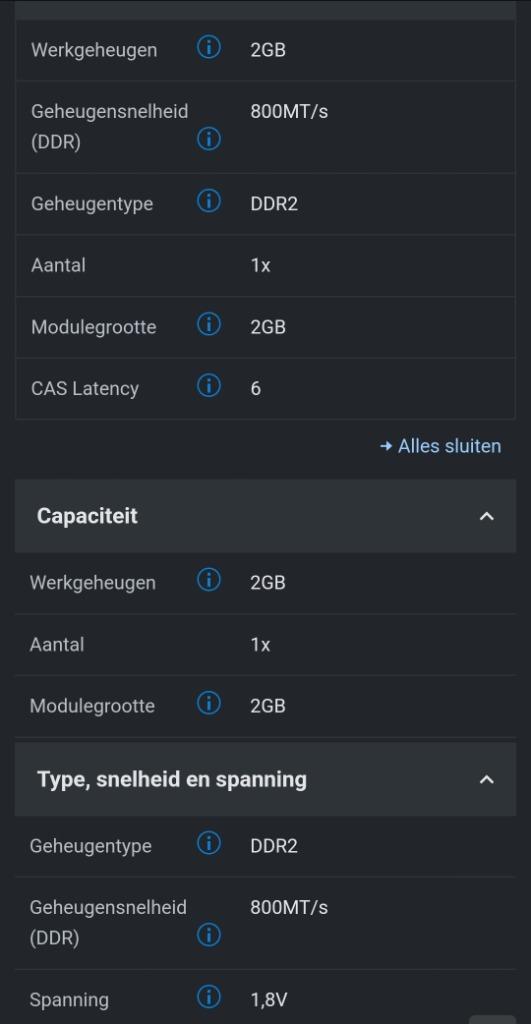
Task: Click the Capaciteit section header
Action: (x=265, y=516)
